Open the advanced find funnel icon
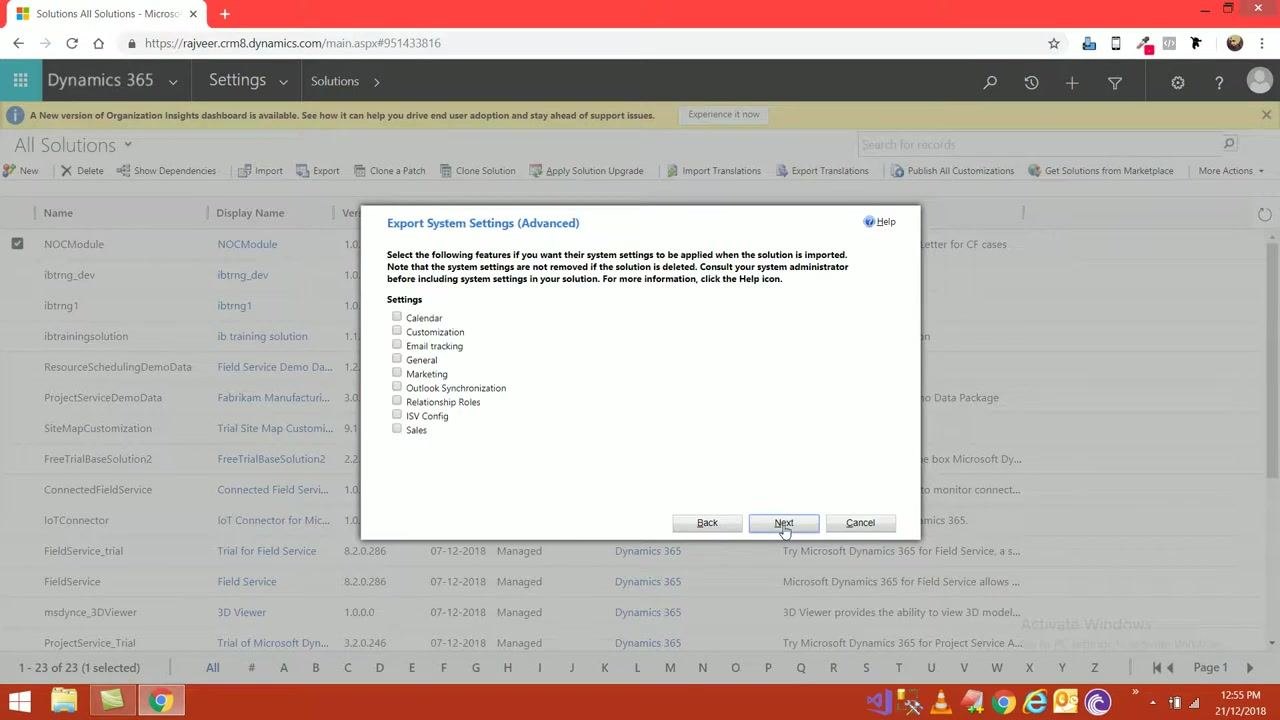The height and width of the screenshot is (720, 1280). click(1115, 83)
